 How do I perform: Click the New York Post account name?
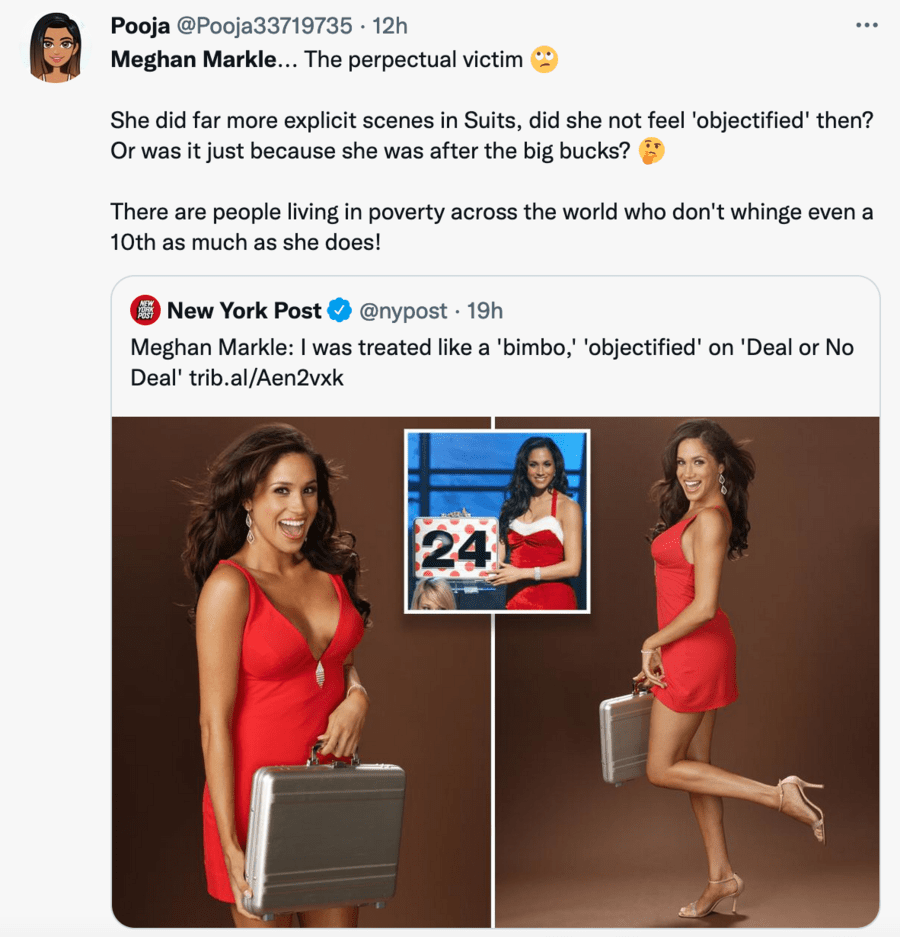coord(244,311)
